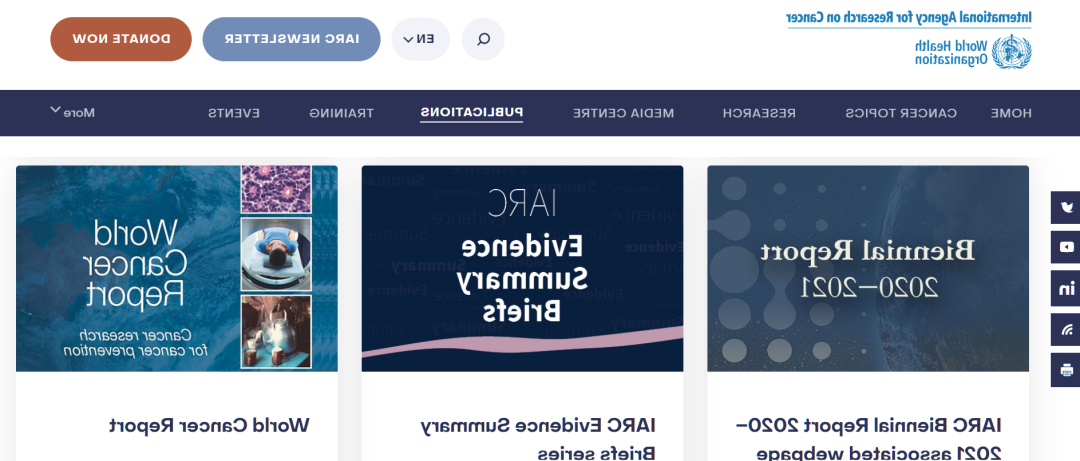Click the LinkedIn sidebar icon
The image size is (1080, 461).
coord(1066,289)
